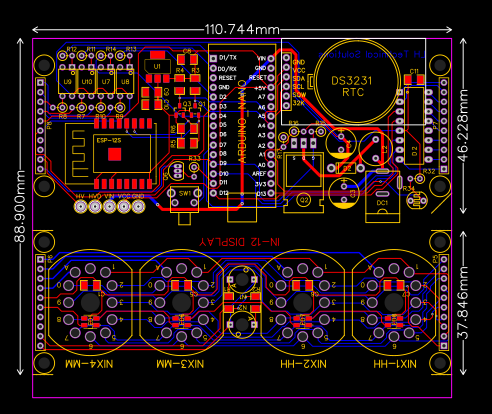The width and height of the screenshot is (492, 414).
Task: Select the NIX3-MM nixie tube label
Action: pyautogui.click(x=180, y=364)
